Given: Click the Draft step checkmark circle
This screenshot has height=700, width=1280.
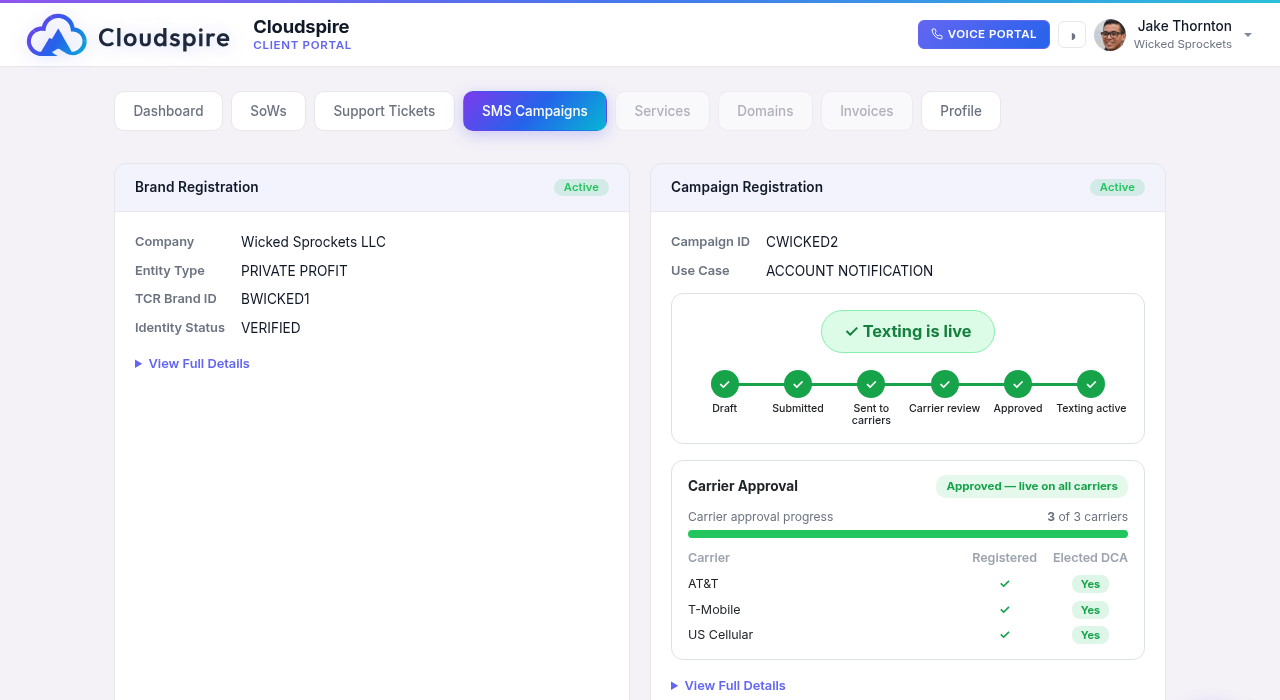Looking at the screenshot, I should (725, 384).
